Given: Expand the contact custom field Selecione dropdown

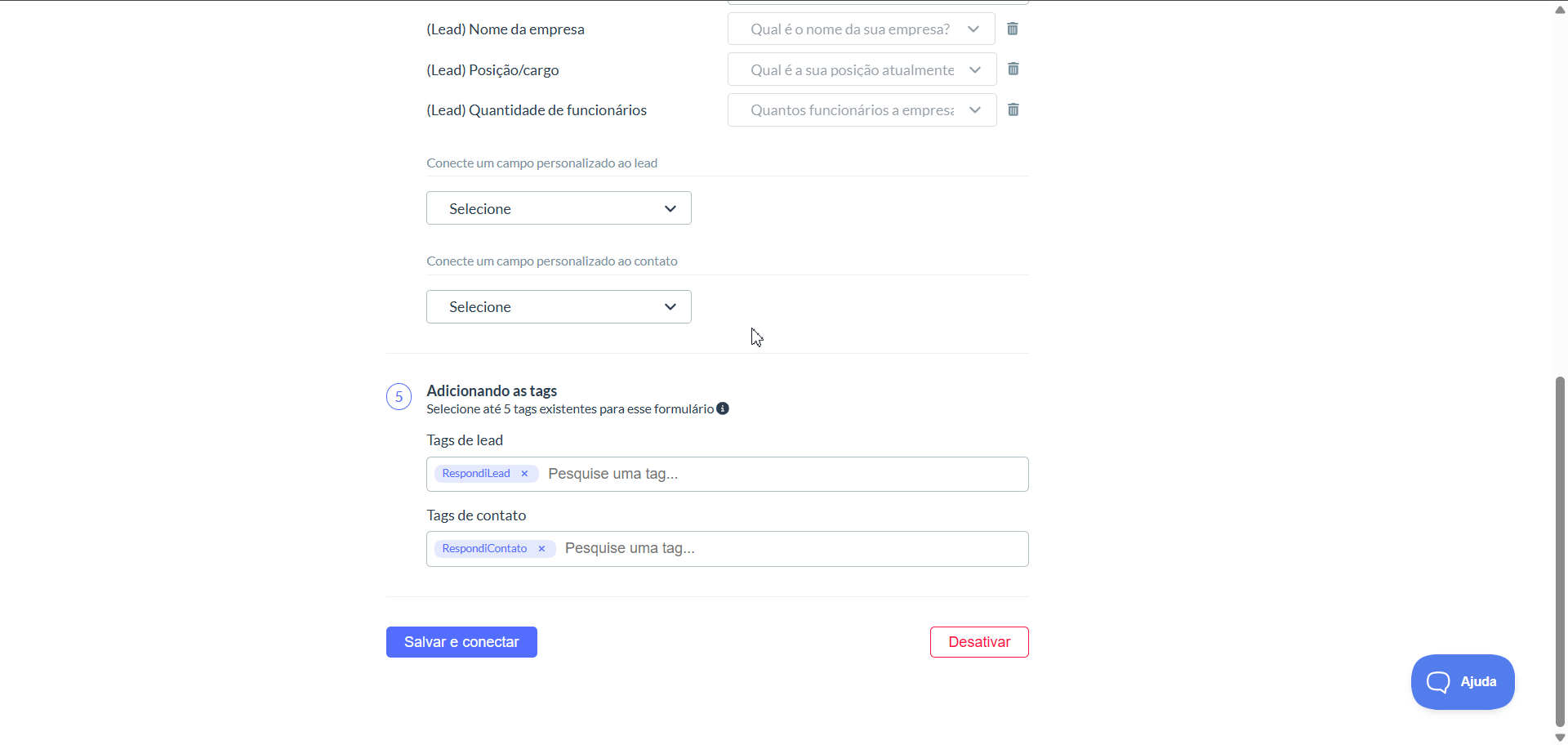Looking at the screenshot, I should pyautogui.click(x=559, y=306).
